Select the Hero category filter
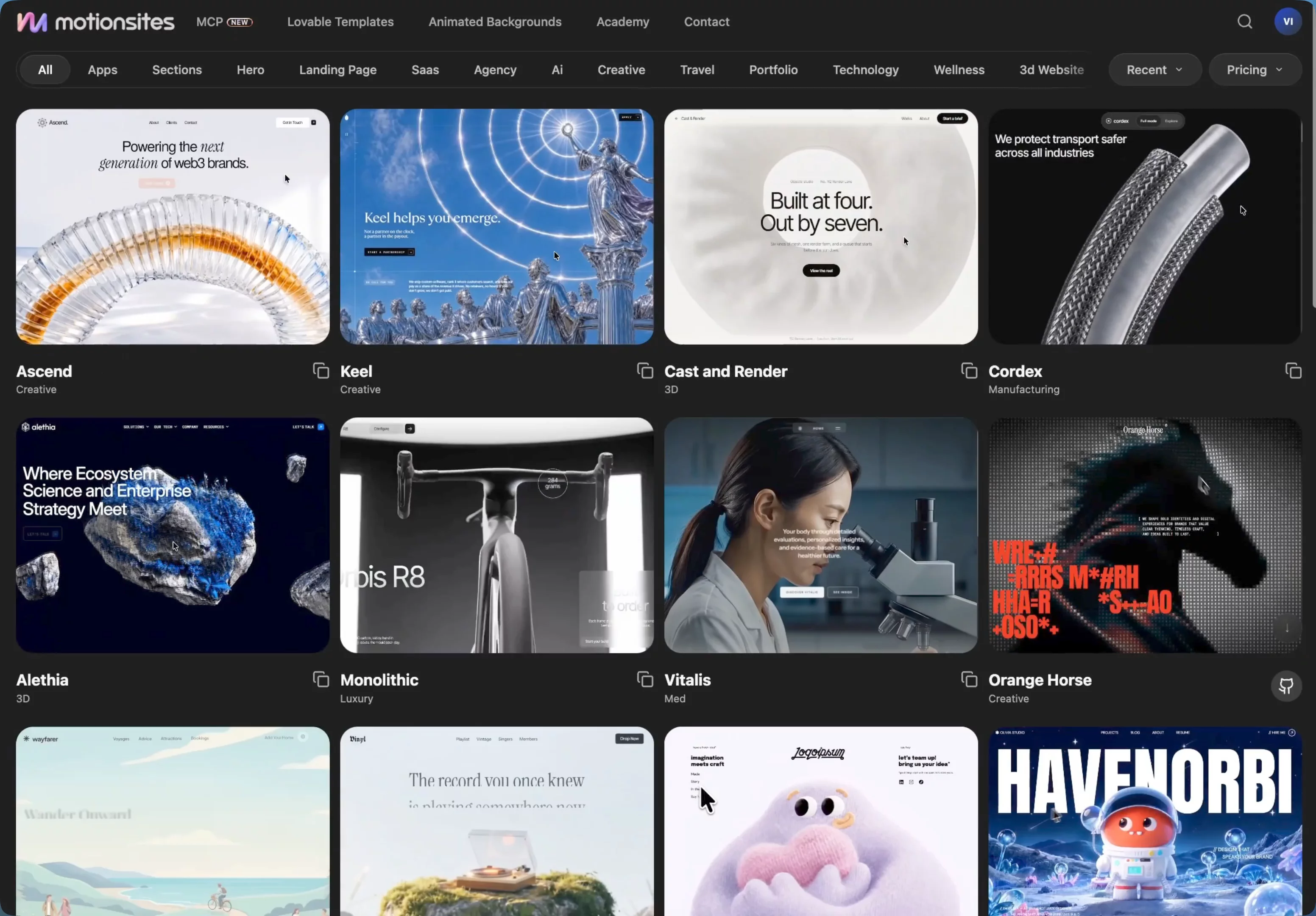The width and height of the screenshot is (1316, 916). click(x=251, y=70)
